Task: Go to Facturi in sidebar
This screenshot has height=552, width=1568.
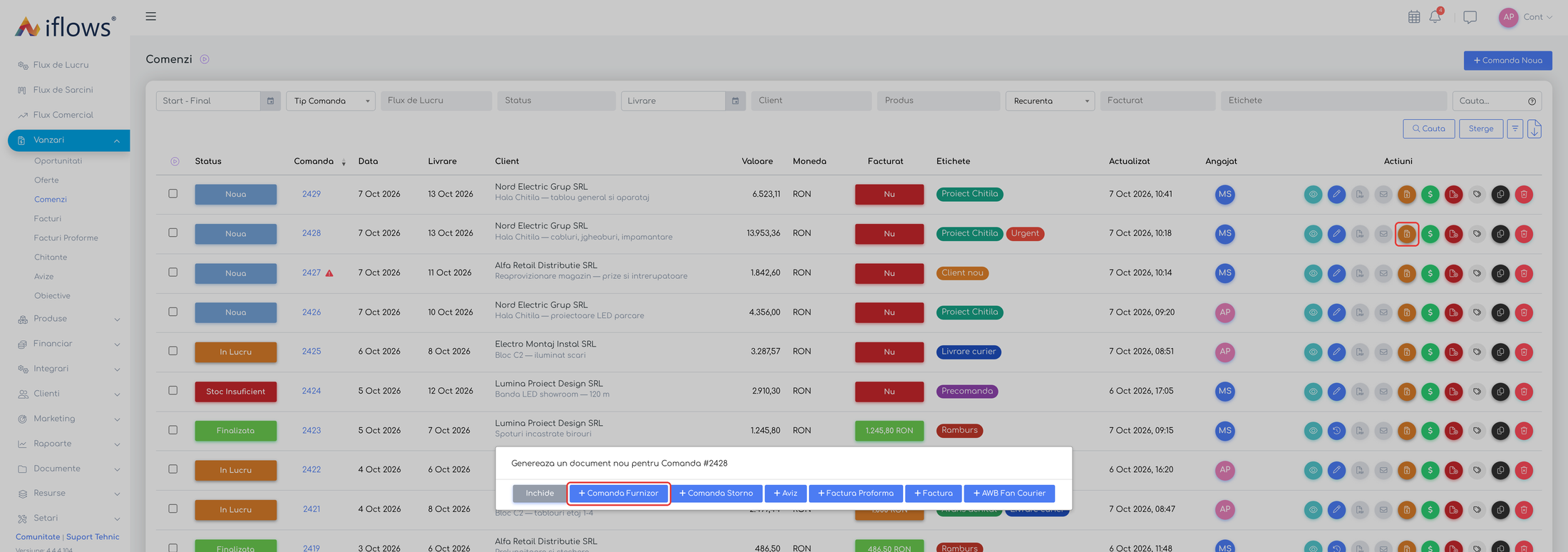Action: tap(48, 219)
